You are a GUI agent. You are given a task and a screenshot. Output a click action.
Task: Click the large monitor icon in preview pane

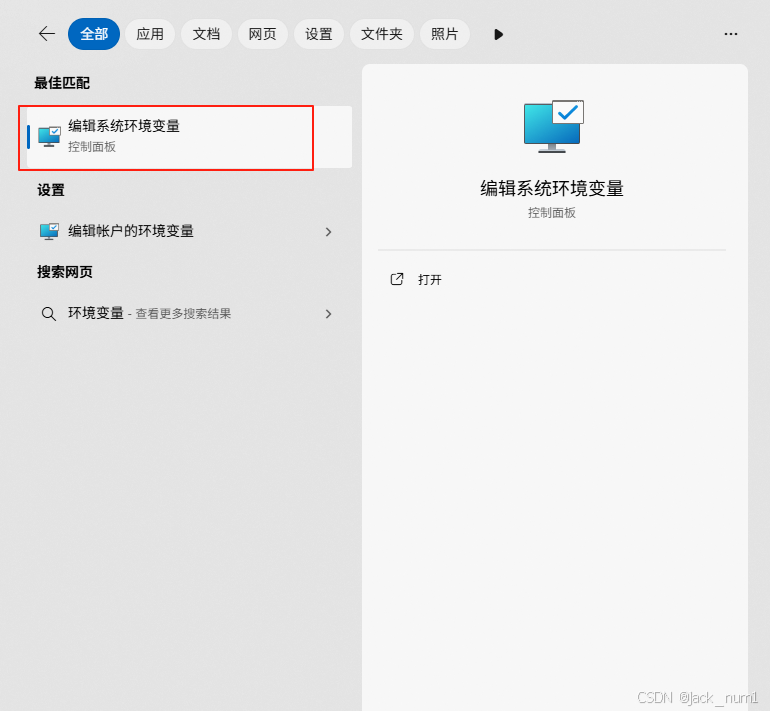click(x=553, y=127)
